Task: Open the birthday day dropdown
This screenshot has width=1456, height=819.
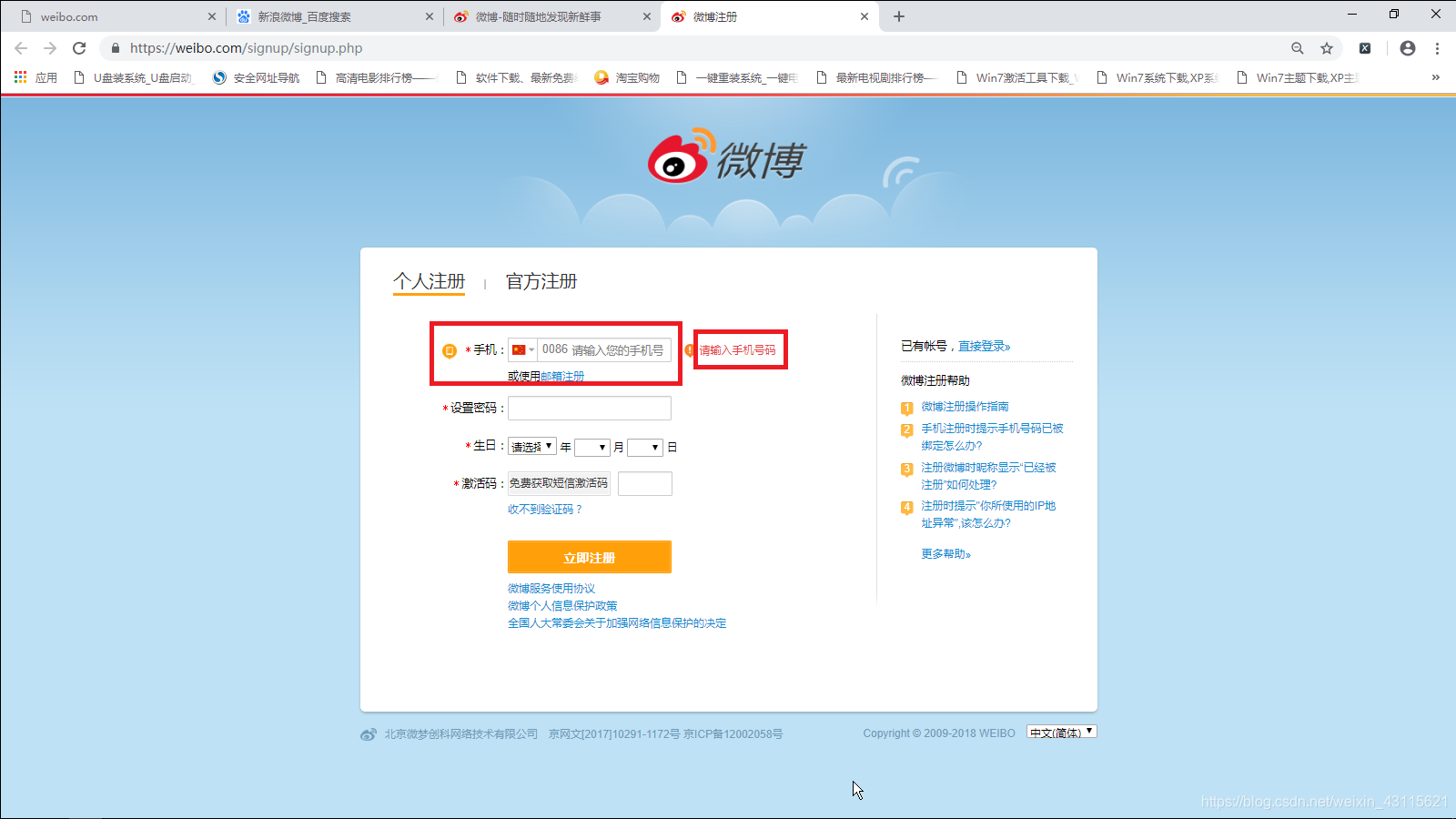Action: click(x=645, y=447)
